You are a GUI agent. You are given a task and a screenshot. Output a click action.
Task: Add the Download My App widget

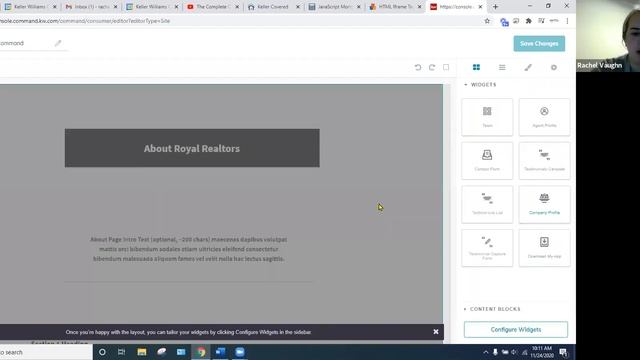click(x=544, y=248)
